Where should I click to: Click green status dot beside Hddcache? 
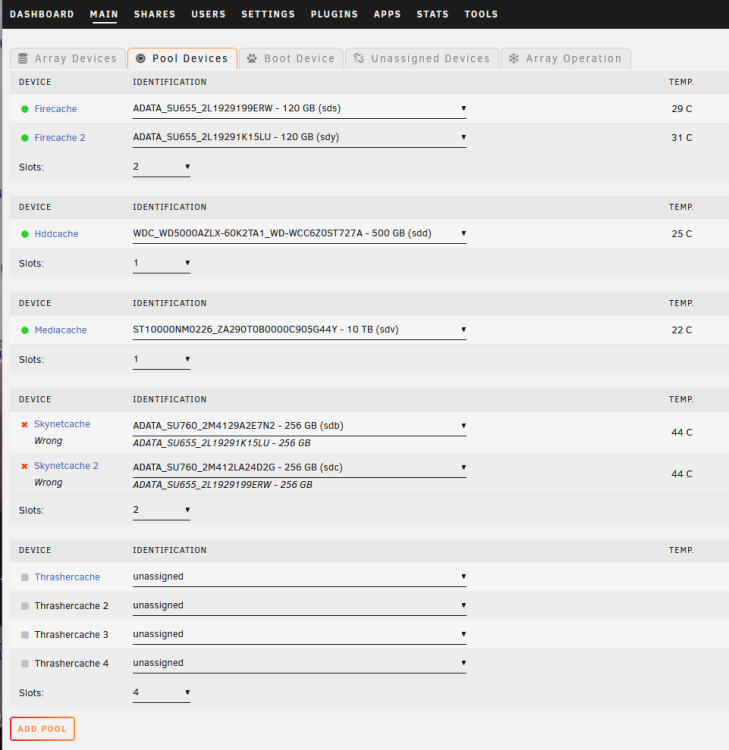point(25,234)
